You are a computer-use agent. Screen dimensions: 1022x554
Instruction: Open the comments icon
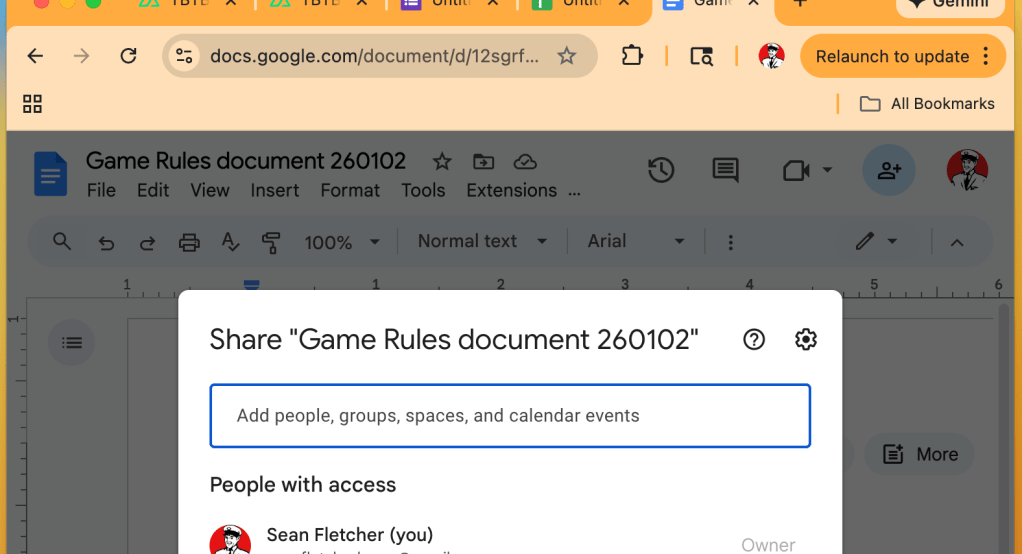pos(725,171)
